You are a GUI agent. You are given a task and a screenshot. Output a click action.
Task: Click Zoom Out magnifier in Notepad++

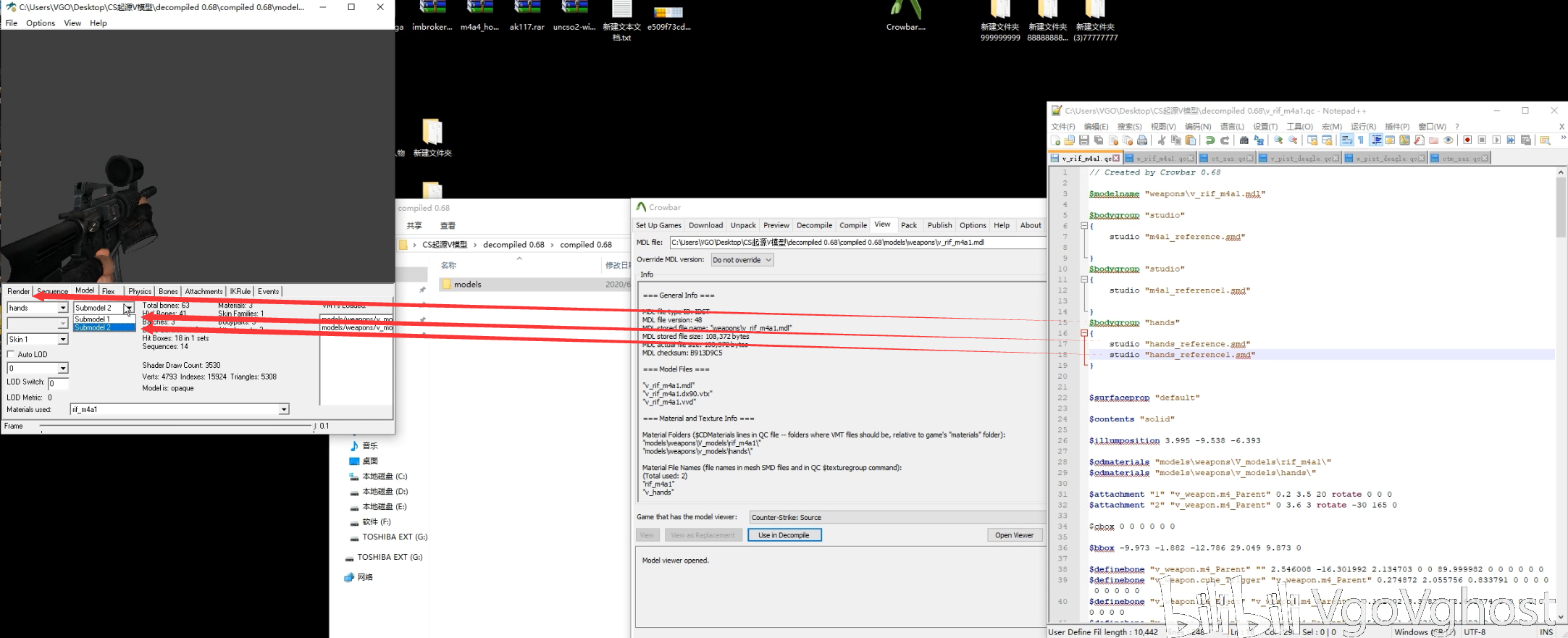click(1293, 140)
